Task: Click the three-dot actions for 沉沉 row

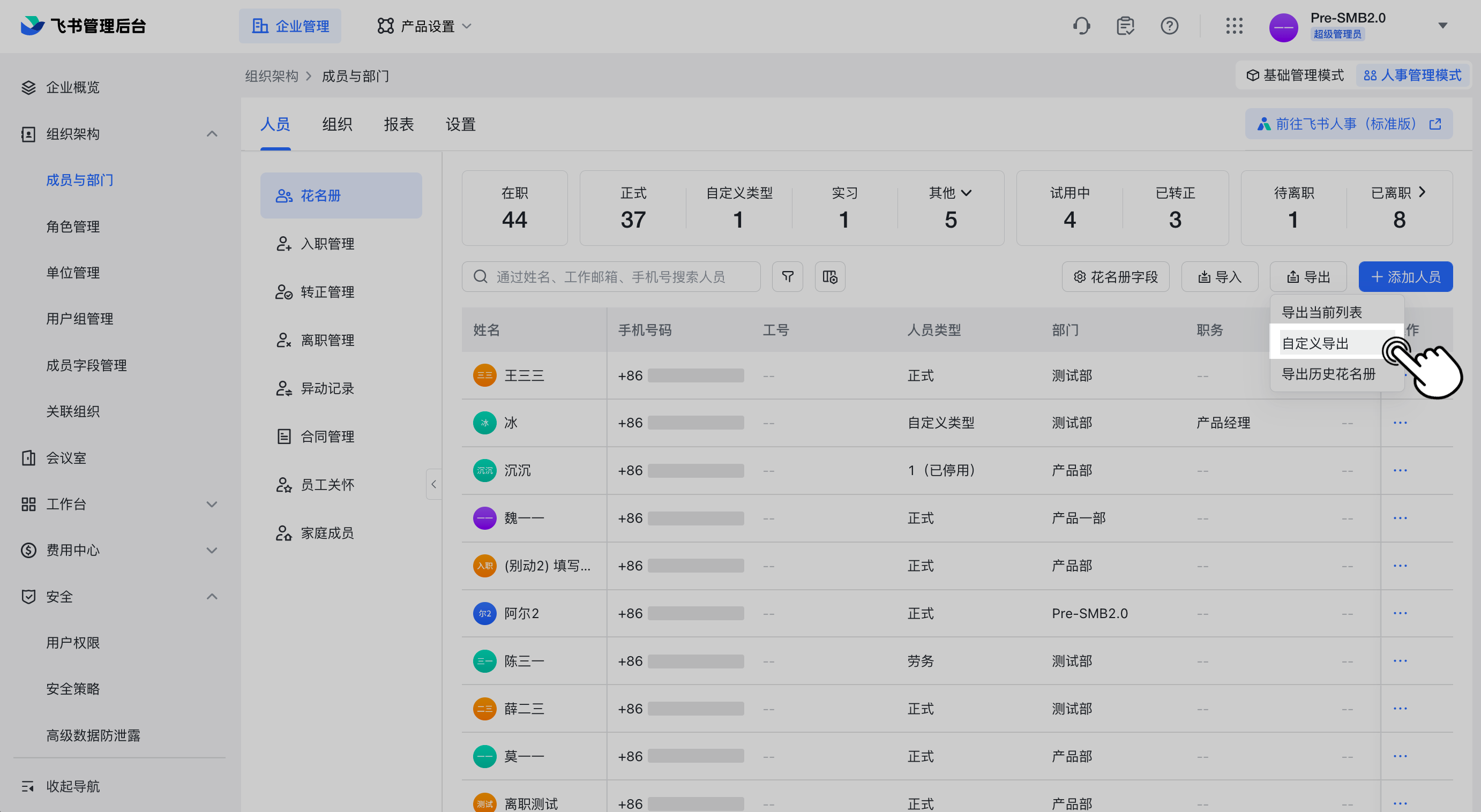Action: click(1400, 471)
